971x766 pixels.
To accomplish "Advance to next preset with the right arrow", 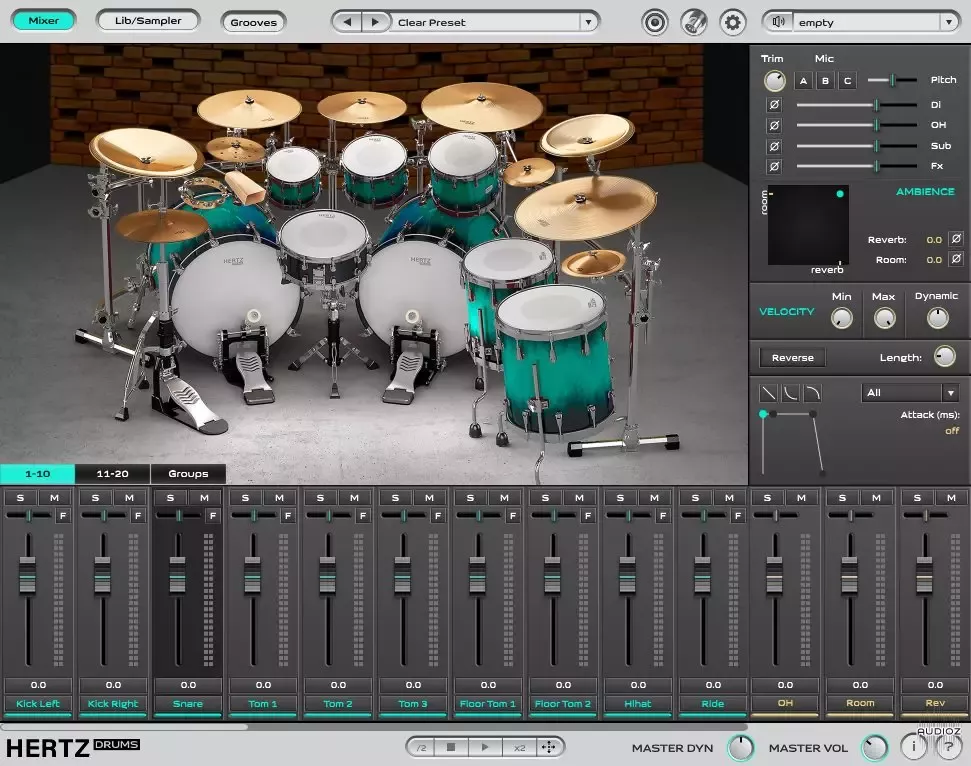I will pos(376,21).
